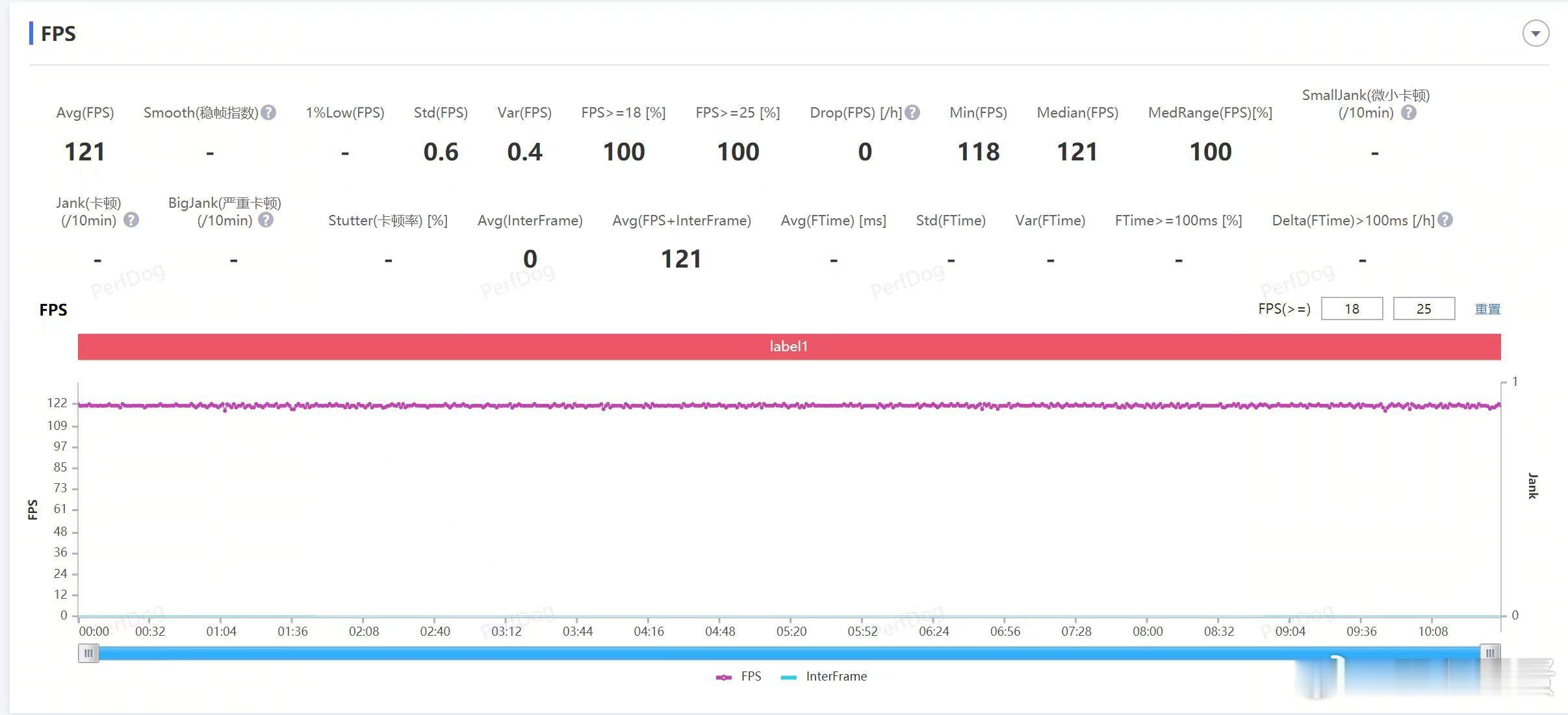1568x715 pixels.
Task: Click help icon beside BigJank(严重卡顿)
Action: coord(265,220)
